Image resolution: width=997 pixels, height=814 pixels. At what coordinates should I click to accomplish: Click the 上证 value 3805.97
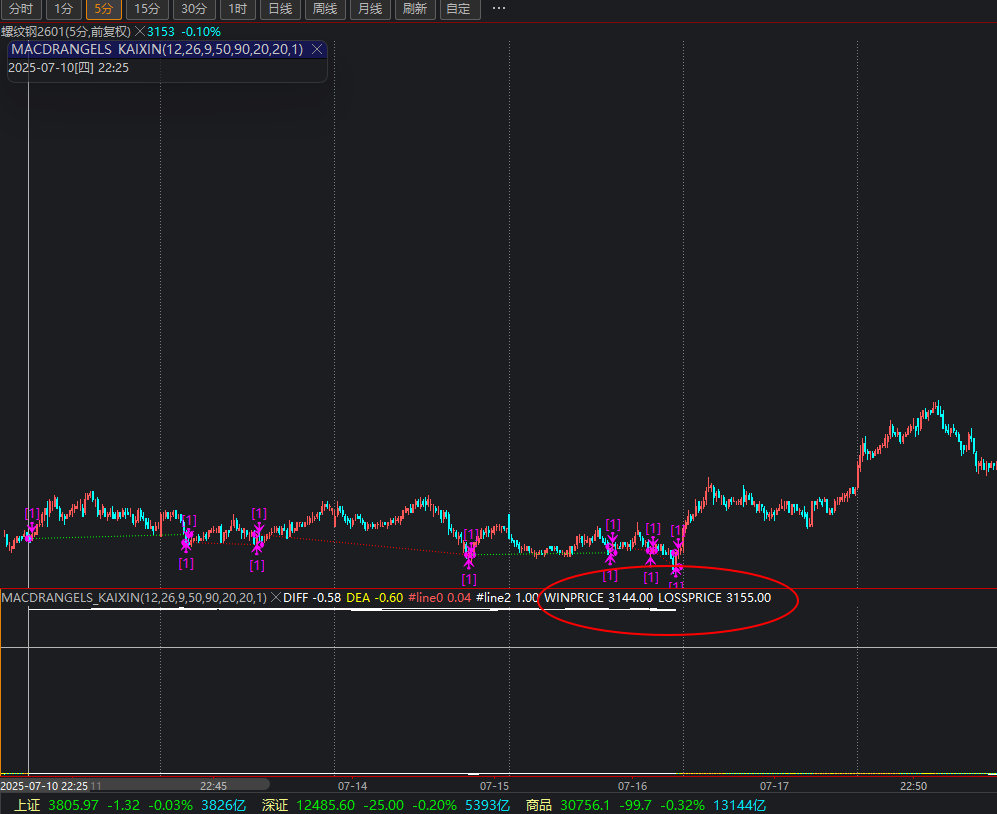pyautogui.click(x=74, y=805)
